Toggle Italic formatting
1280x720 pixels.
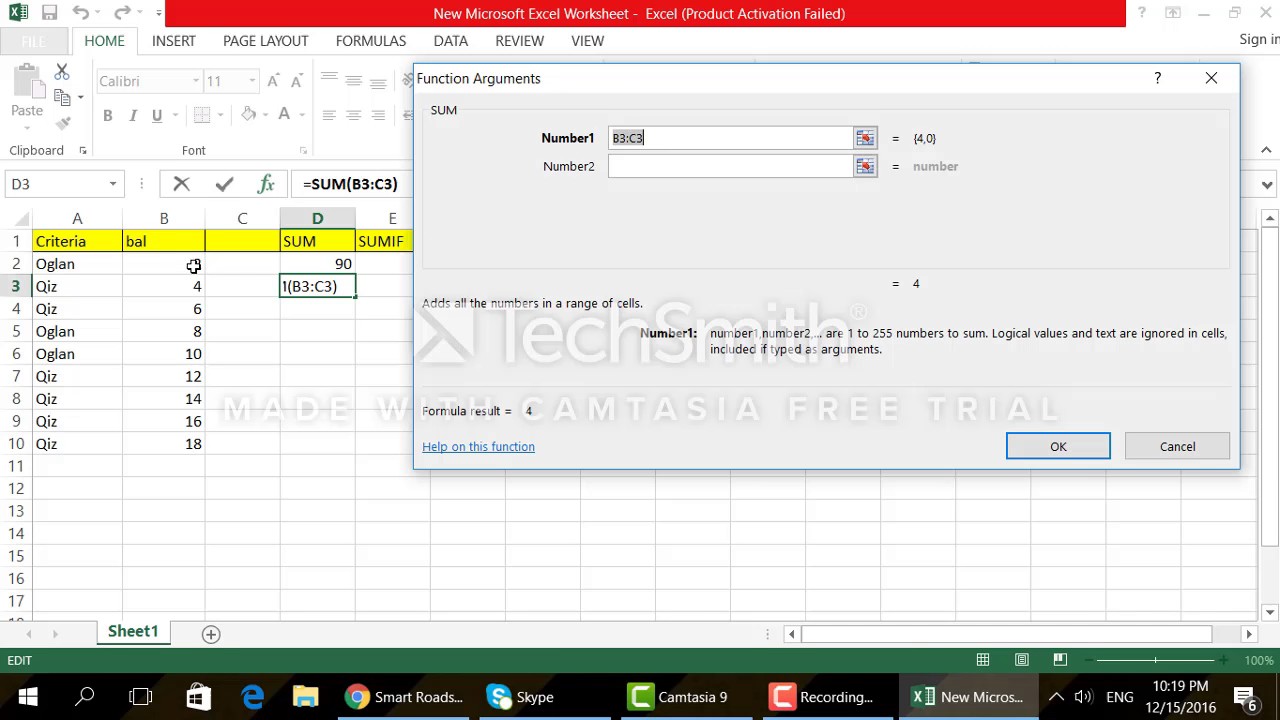[x=133, y=116]
